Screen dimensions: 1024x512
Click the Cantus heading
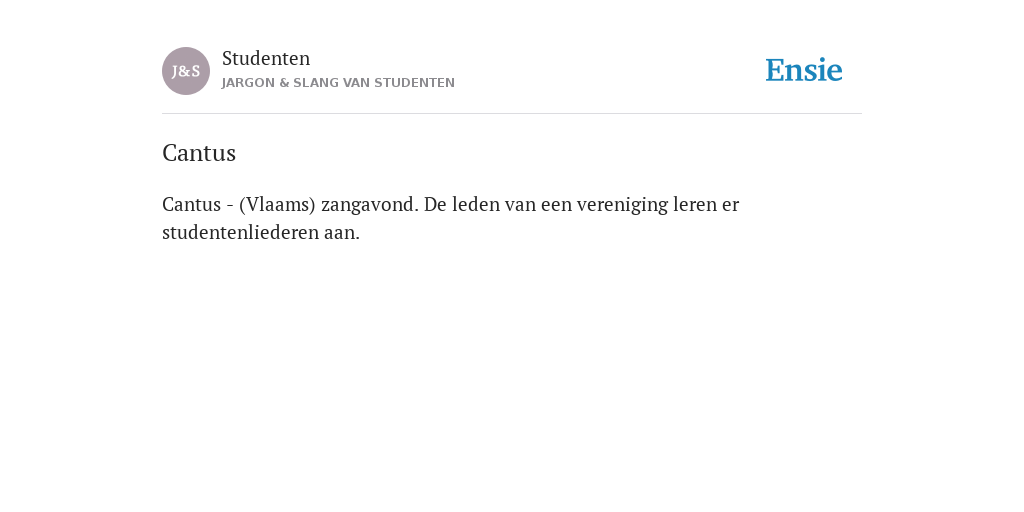coord(199,153)
